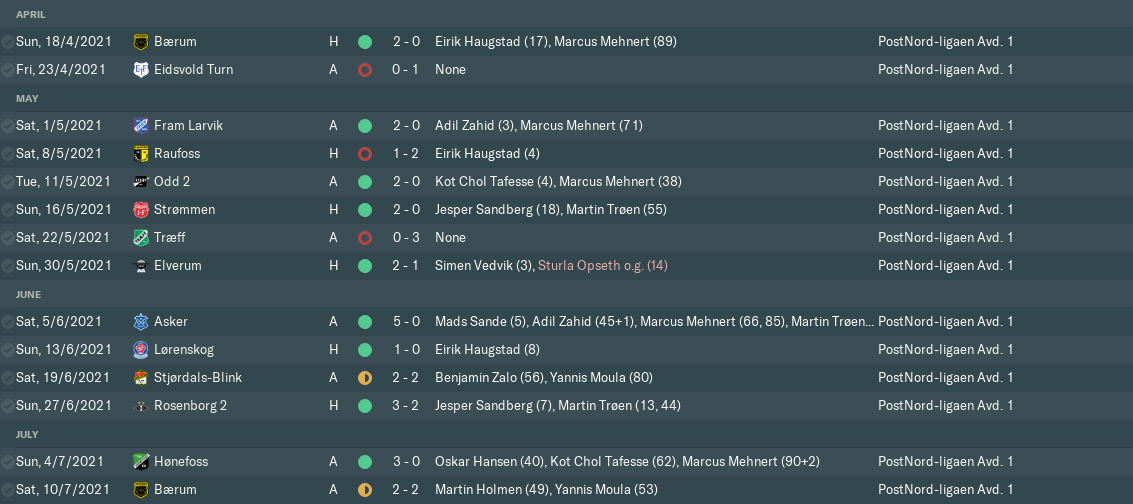Toggle the check mark beside Sun, 27/6/2021
The height and width of the screenshot is (504, 1133).
coord(7,406)
